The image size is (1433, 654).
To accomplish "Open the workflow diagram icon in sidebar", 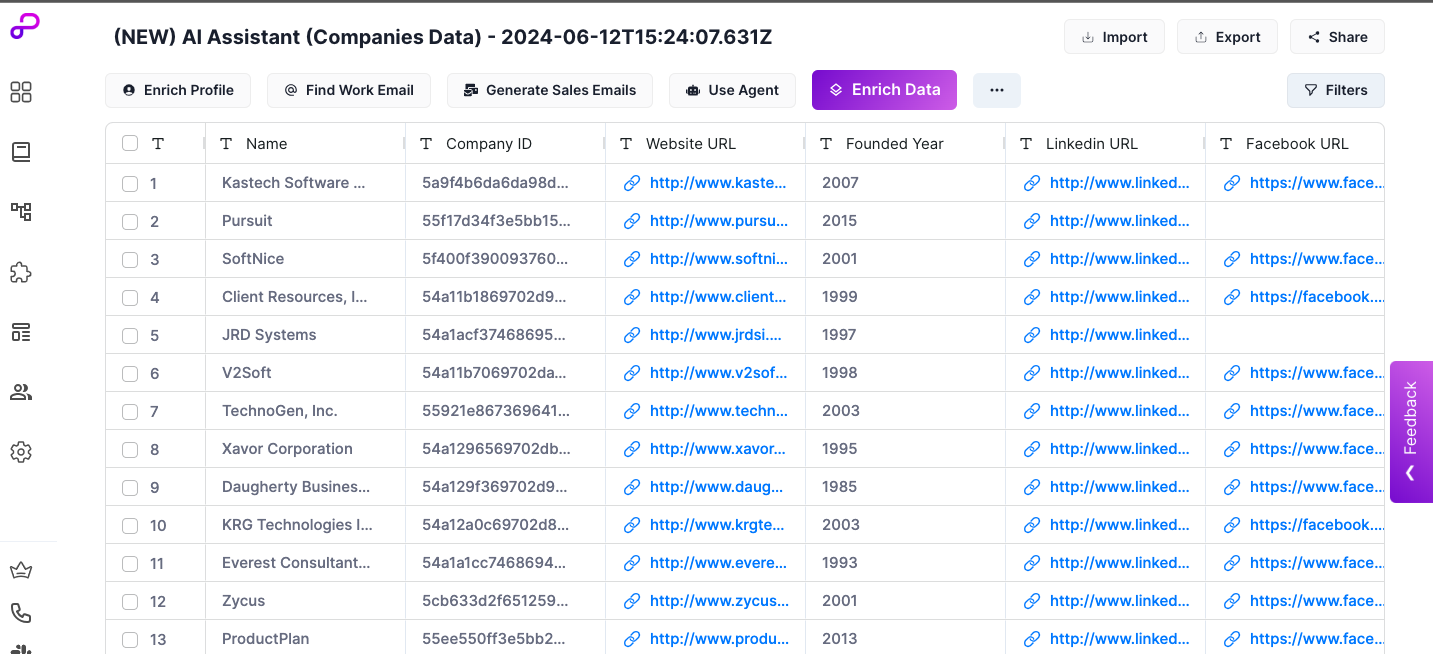I will tap(21, 212).
